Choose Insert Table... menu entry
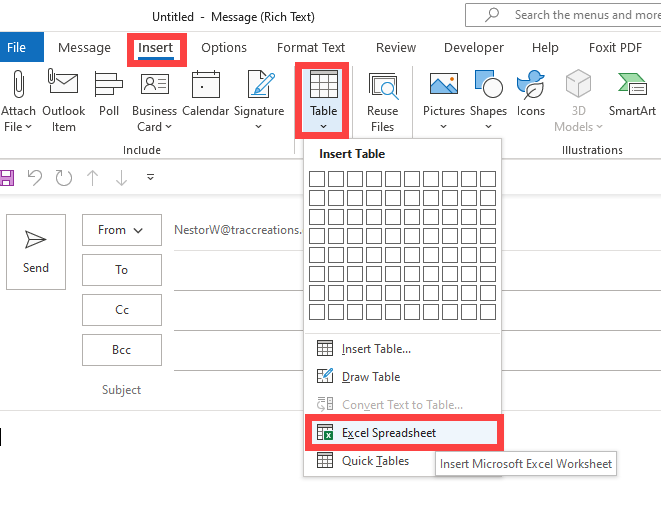661x512 pixels. [x=403, y=349]
